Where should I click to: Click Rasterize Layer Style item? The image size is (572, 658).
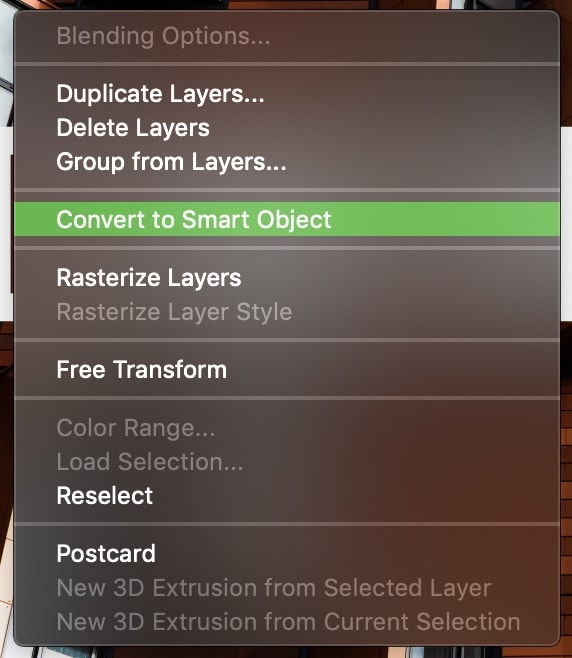pyautogui.click(x=287, y=311)
